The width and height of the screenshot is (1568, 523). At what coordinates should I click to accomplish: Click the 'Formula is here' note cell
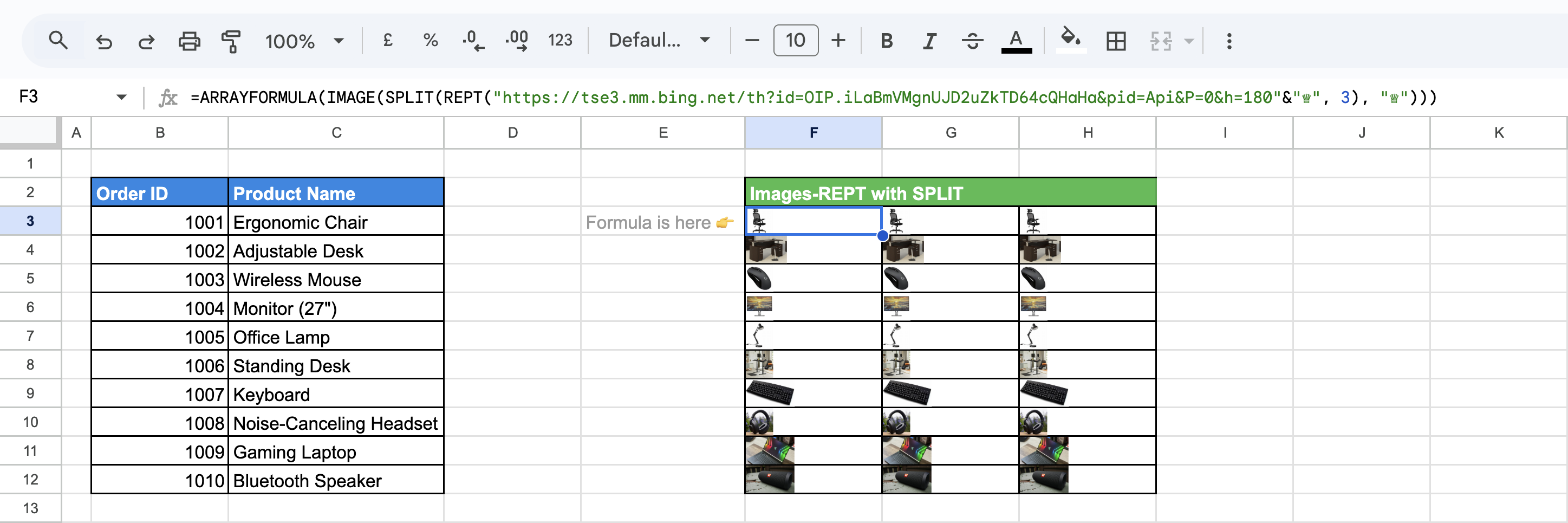pos(663,222)
